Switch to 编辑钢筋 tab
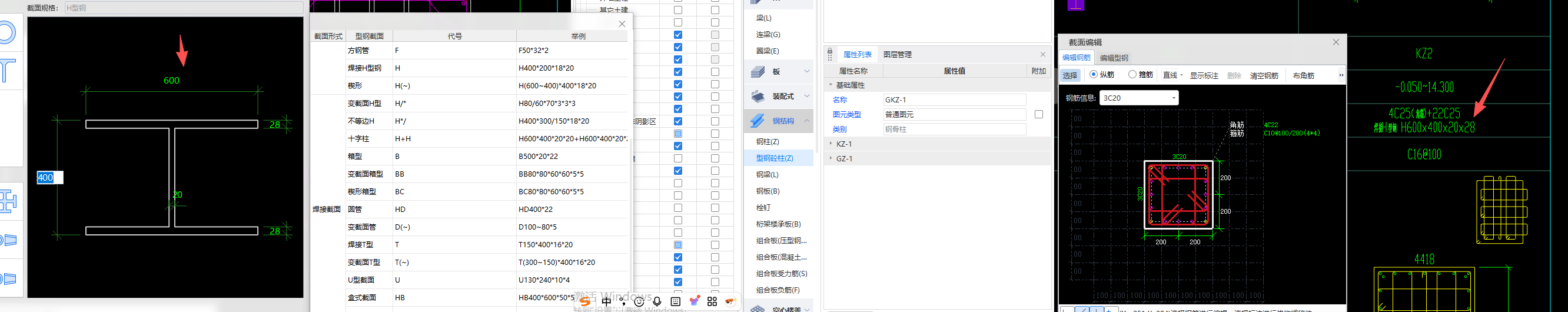The height and width of the screenshot is (312, 1568). [x=1076, y=57]
